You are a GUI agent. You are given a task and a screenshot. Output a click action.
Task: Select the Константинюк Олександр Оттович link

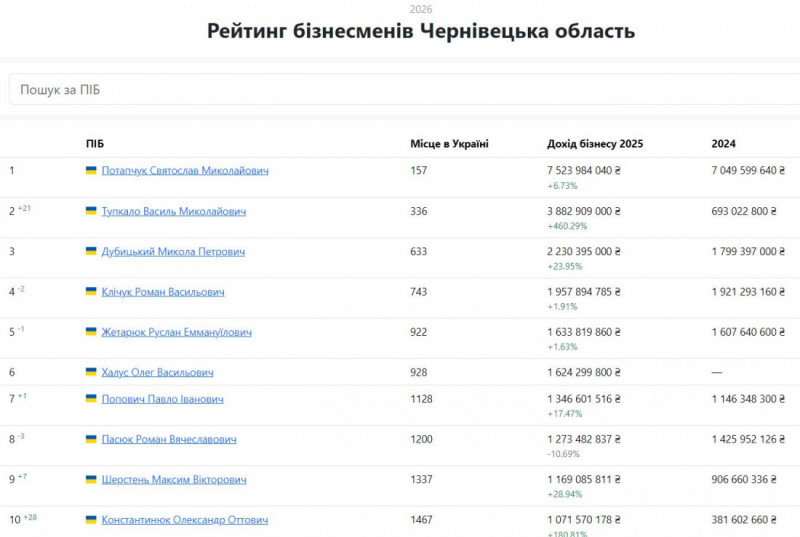(184, 520)
